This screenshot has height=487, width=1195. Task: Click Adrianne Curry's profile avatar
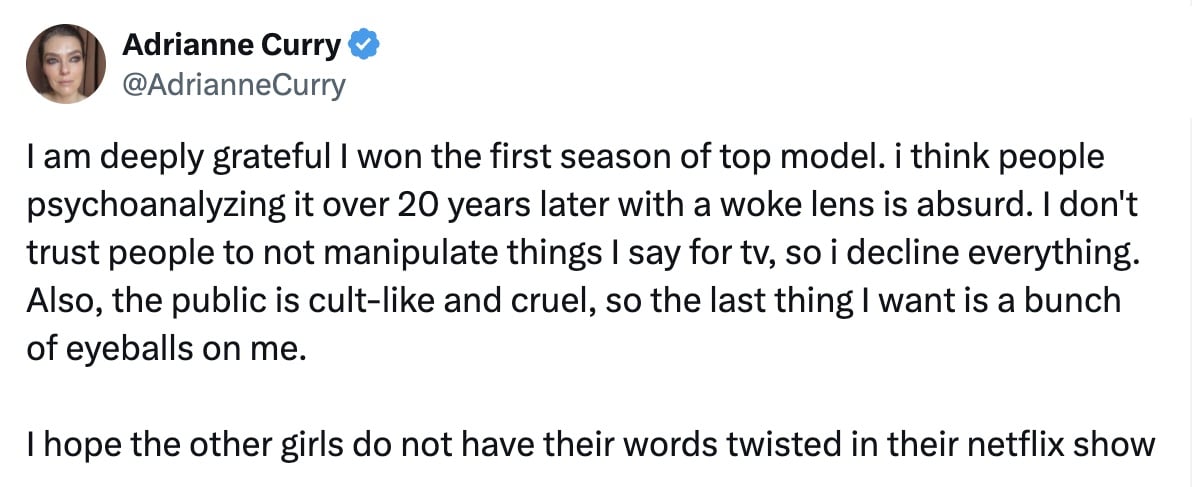[x=66, y=64]
